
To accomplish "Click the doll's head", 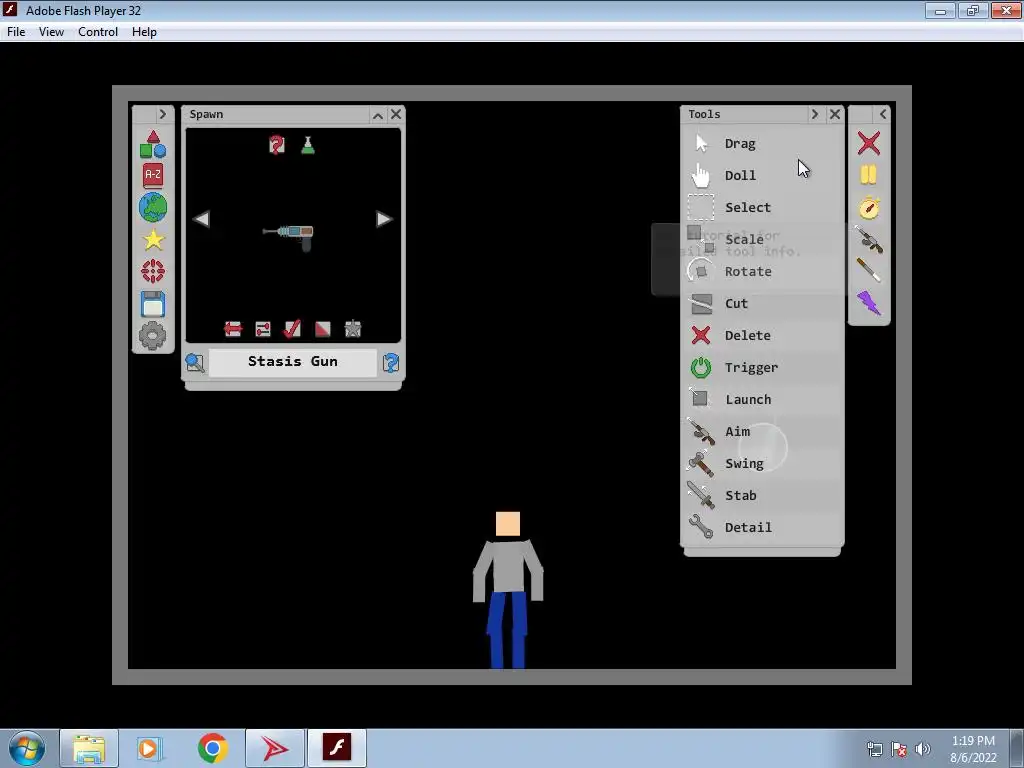I will click(507, 524).
